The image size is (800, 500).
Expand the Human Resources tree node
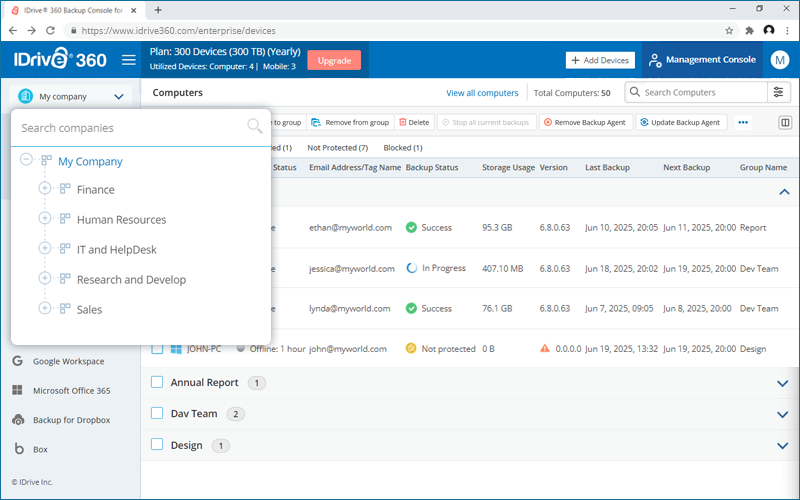[45, 218]
